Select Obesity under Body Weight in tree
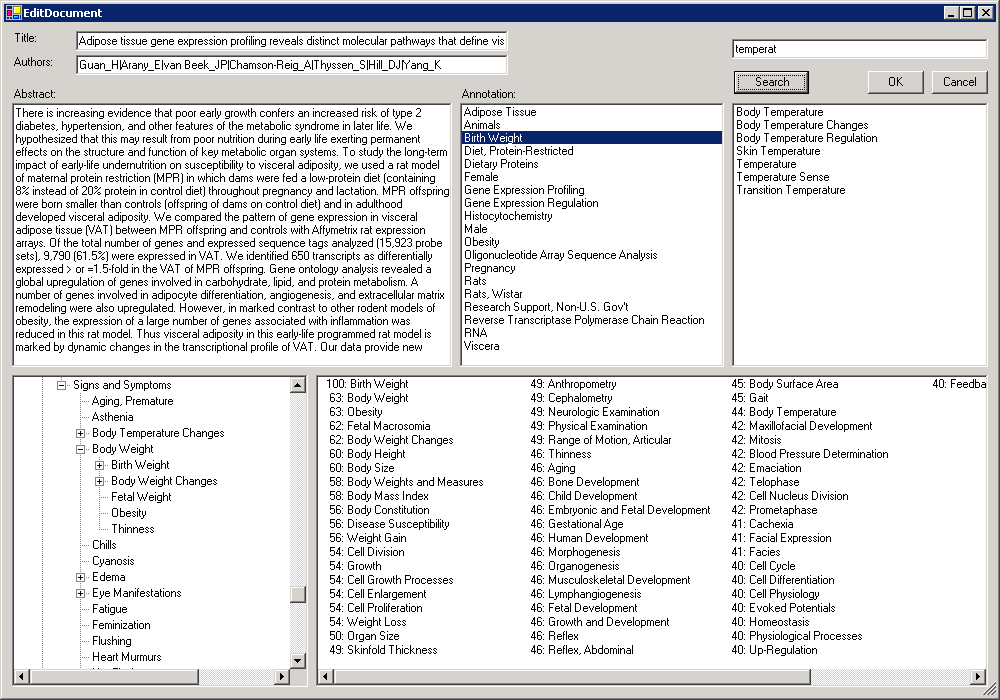1000x700 pixels. [x=128, y=513]
